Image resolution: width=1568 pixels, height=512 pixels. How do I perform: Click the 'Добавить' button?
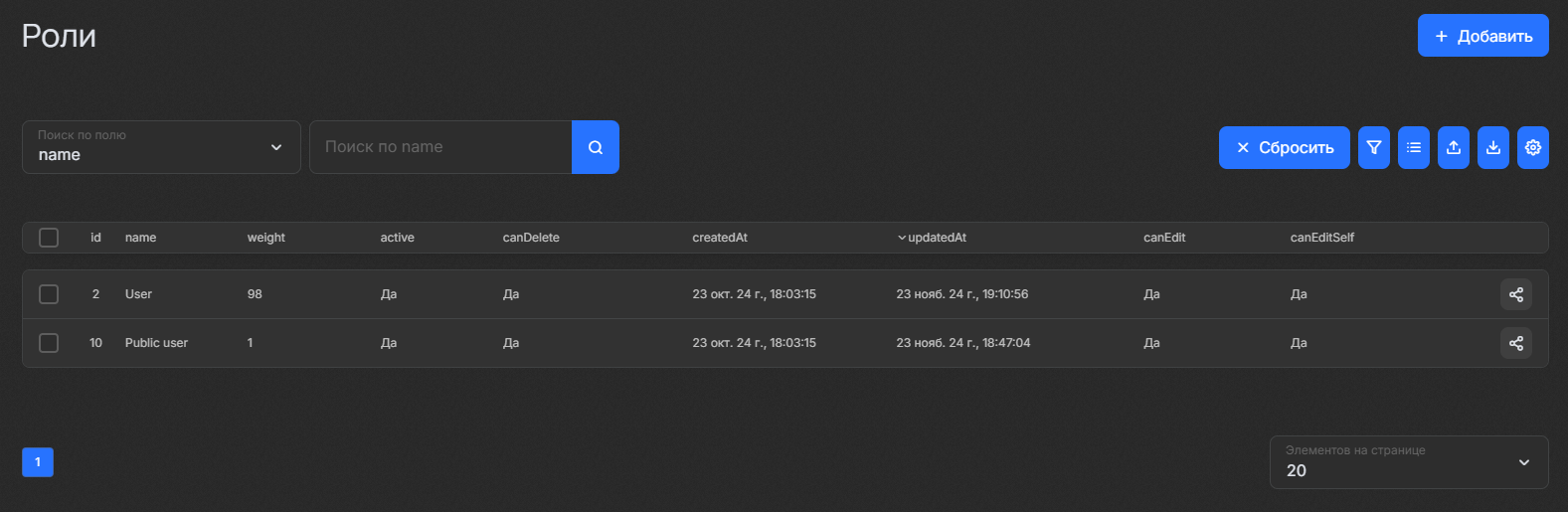pos(1482,36)
